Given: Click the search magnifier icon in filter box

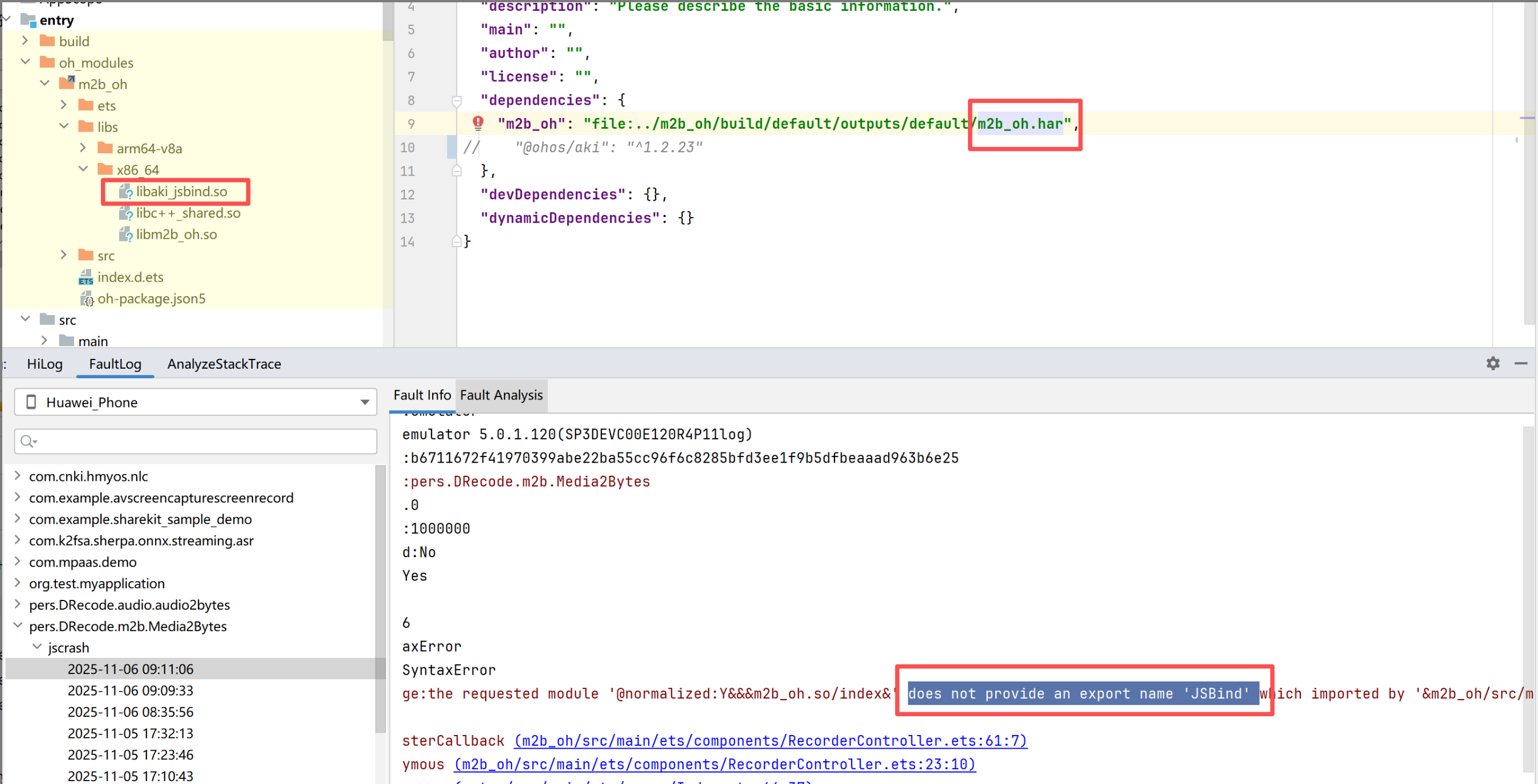Looking at the screenshot, I should (x=27, y=441).
